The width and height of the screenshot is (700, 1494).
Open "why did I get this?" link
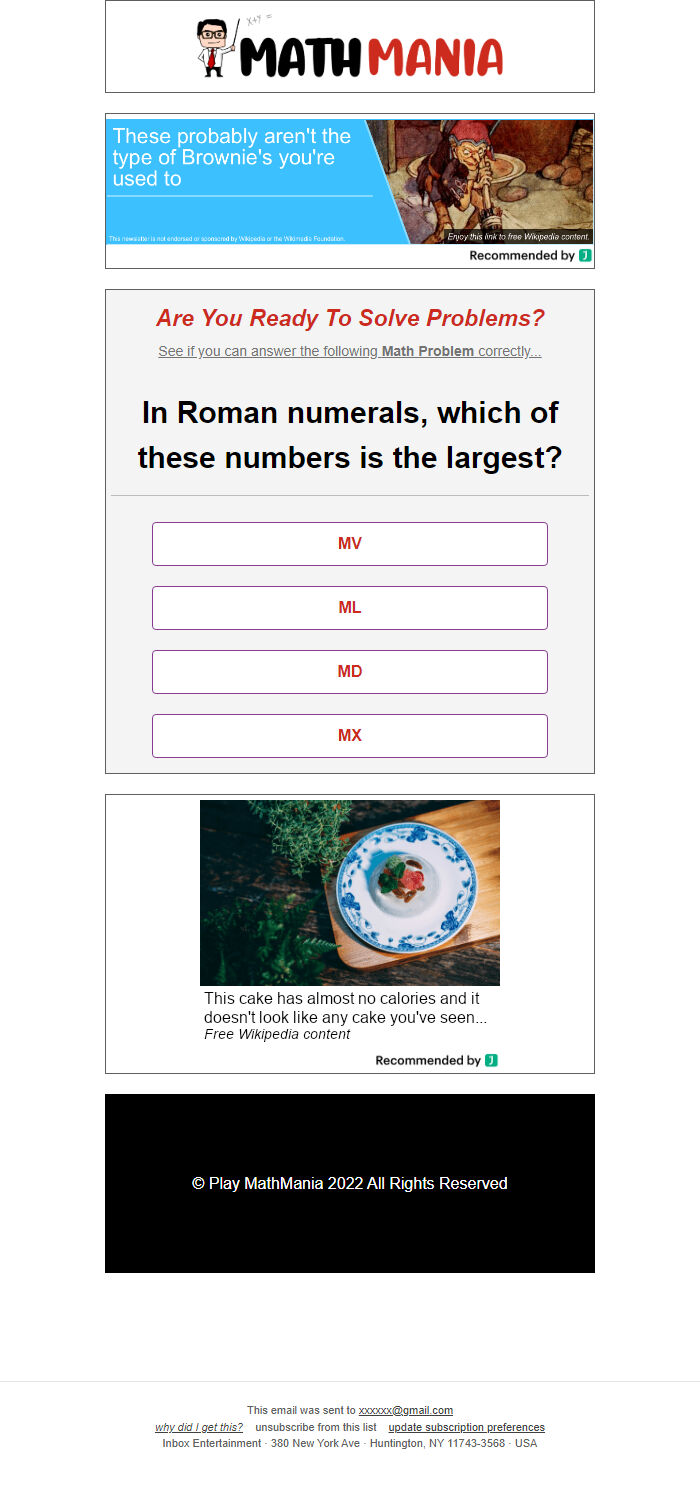(x=199, y=1427)
